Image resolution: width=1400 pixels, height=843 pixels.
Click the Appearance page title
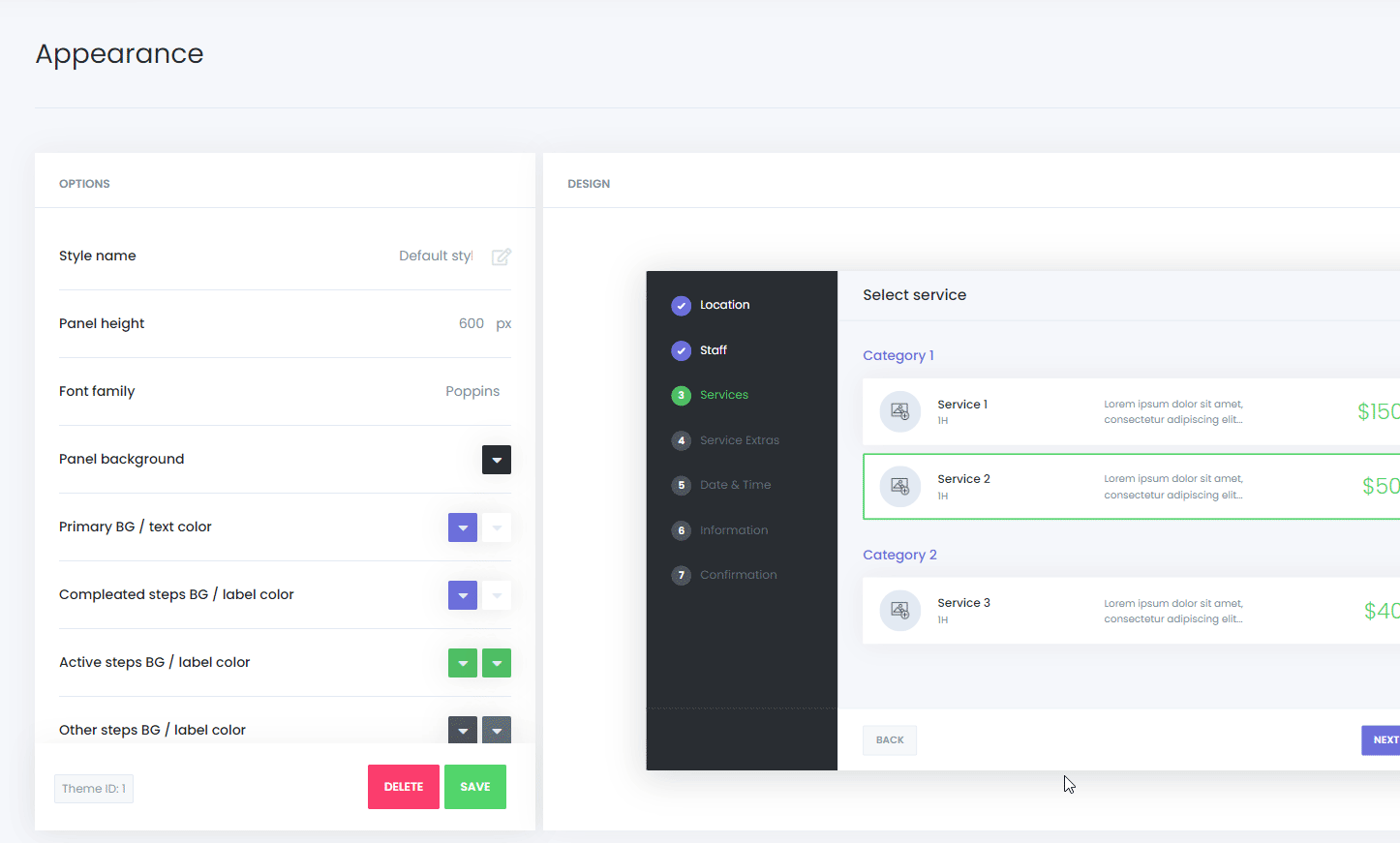click(120, 54)
